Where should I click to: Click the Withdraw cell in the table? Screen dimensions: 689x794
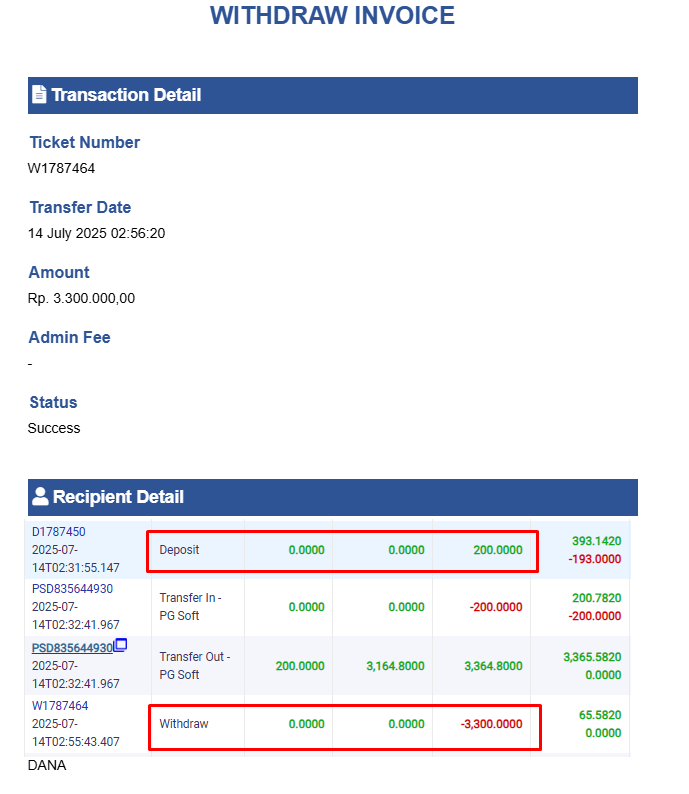pos(184,724)
